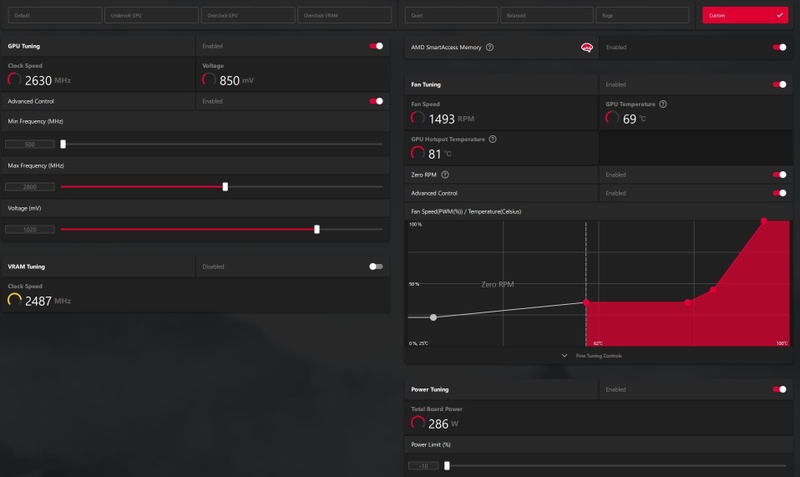
Task: Click the AMD SmartAccess Memory help icon
Action: pyautogui.click(x=490, y=47)
